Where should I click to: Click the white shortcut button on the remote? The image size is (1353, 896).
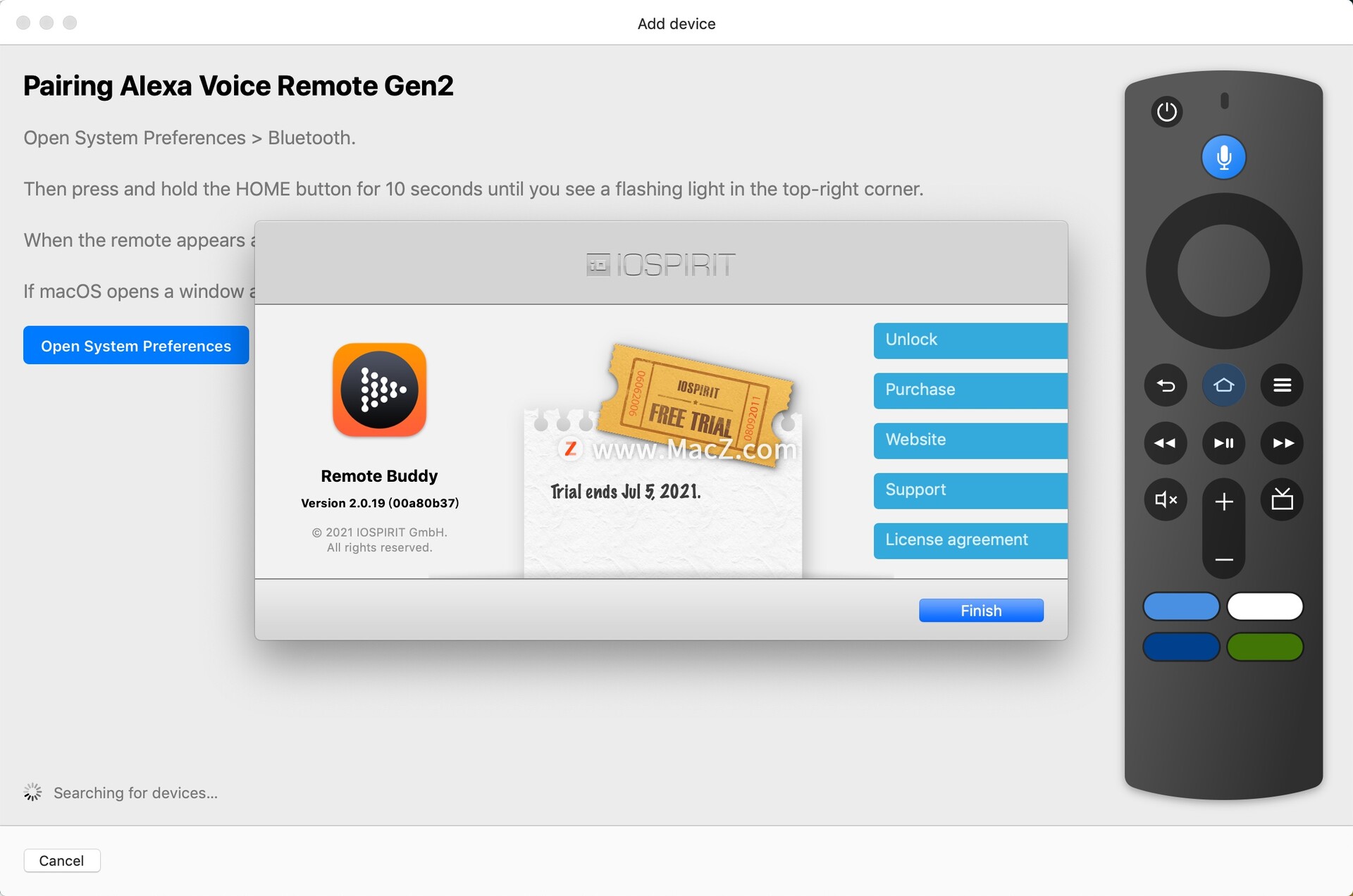click(1265, 606)
